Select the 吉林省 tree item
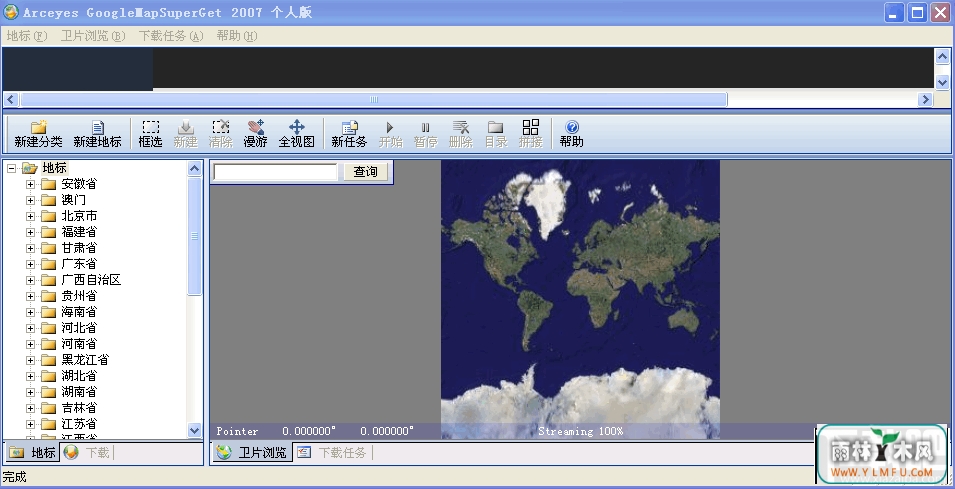Screen dimensions: 955x489 click(x=79, y=407)
